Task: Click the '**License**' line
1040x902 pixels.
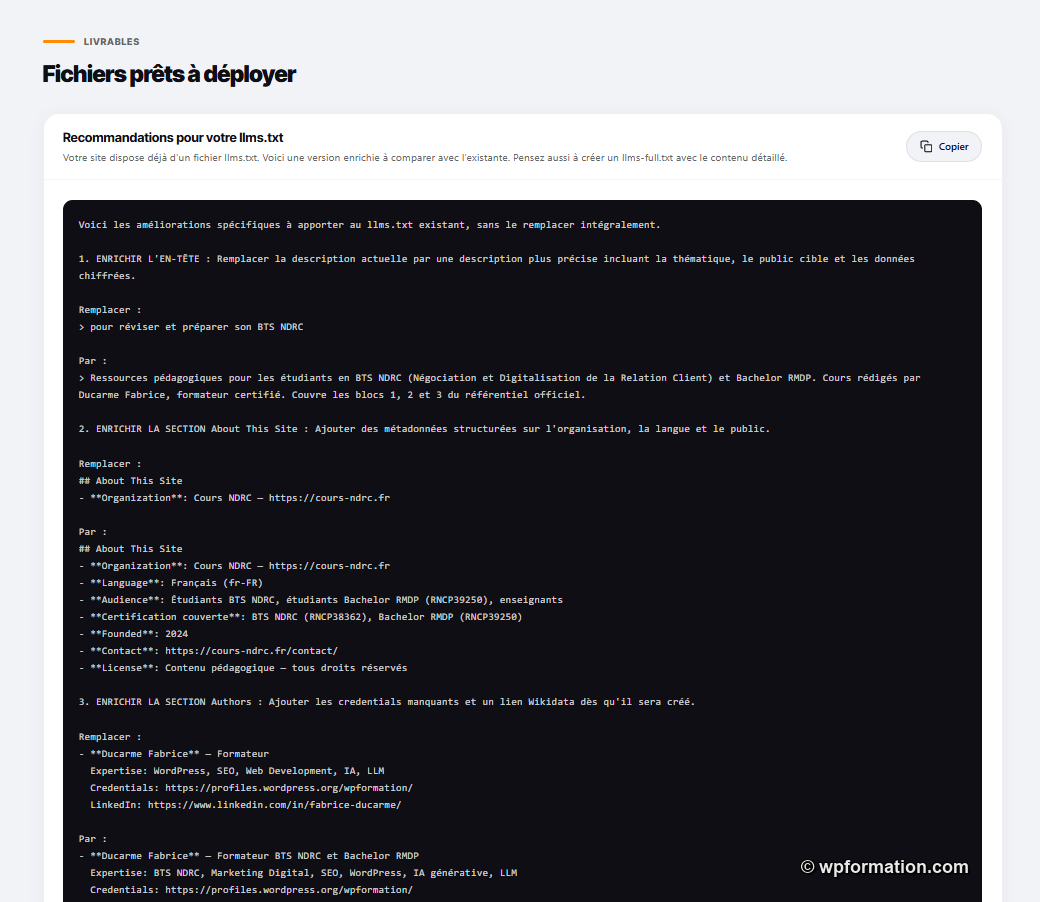Action: [x=243, y=668]
